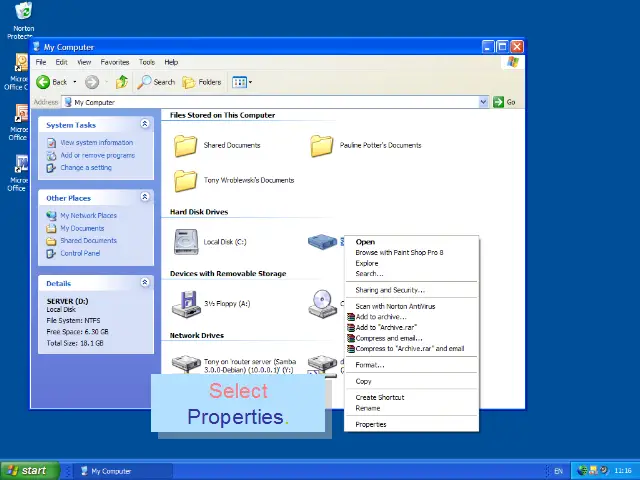
Task: Open the Views toolbar icon
Action: (x=242, y=82)
